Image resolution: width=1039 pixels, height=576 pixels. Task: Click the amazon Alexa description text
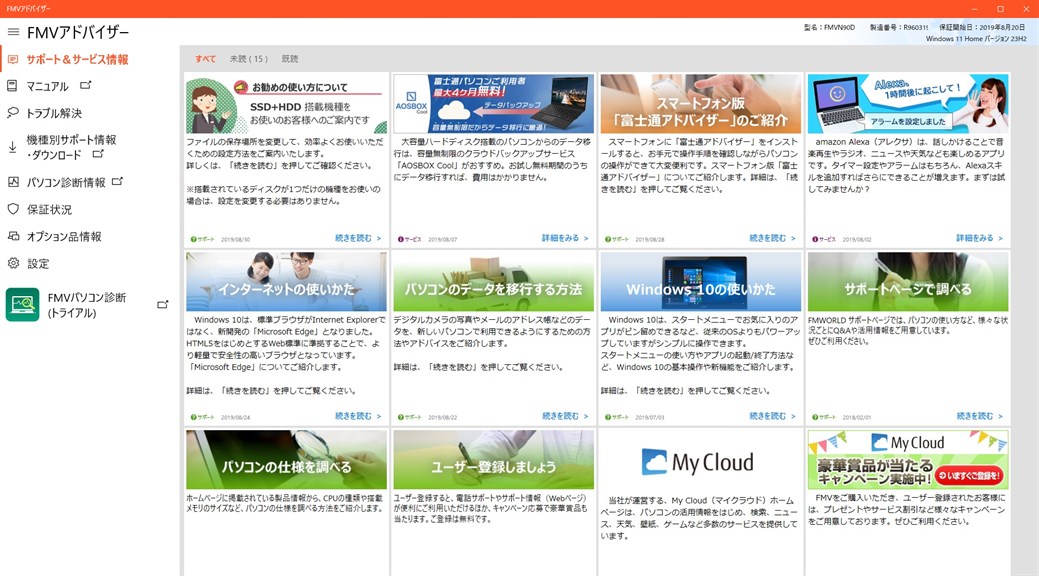[x=906, y=166]
